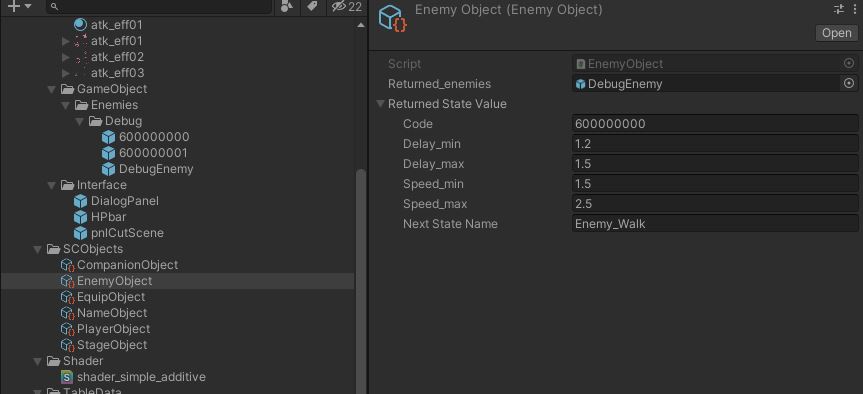This screenshot has height=394, width=863.
Task: Collapse the Enemies folder
Action: (65, 105)
